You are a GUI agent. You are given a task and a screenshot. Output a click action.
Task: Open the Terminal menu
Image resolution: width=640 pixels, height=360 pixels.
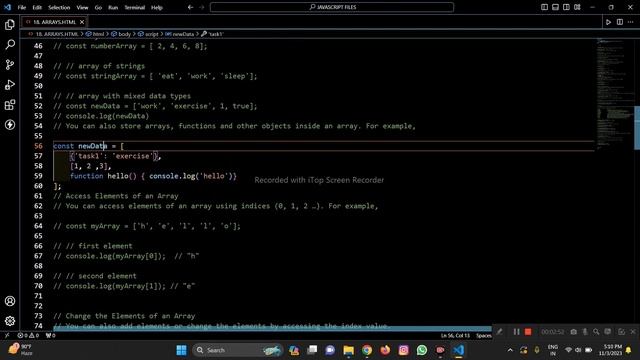tap(134, 7)
